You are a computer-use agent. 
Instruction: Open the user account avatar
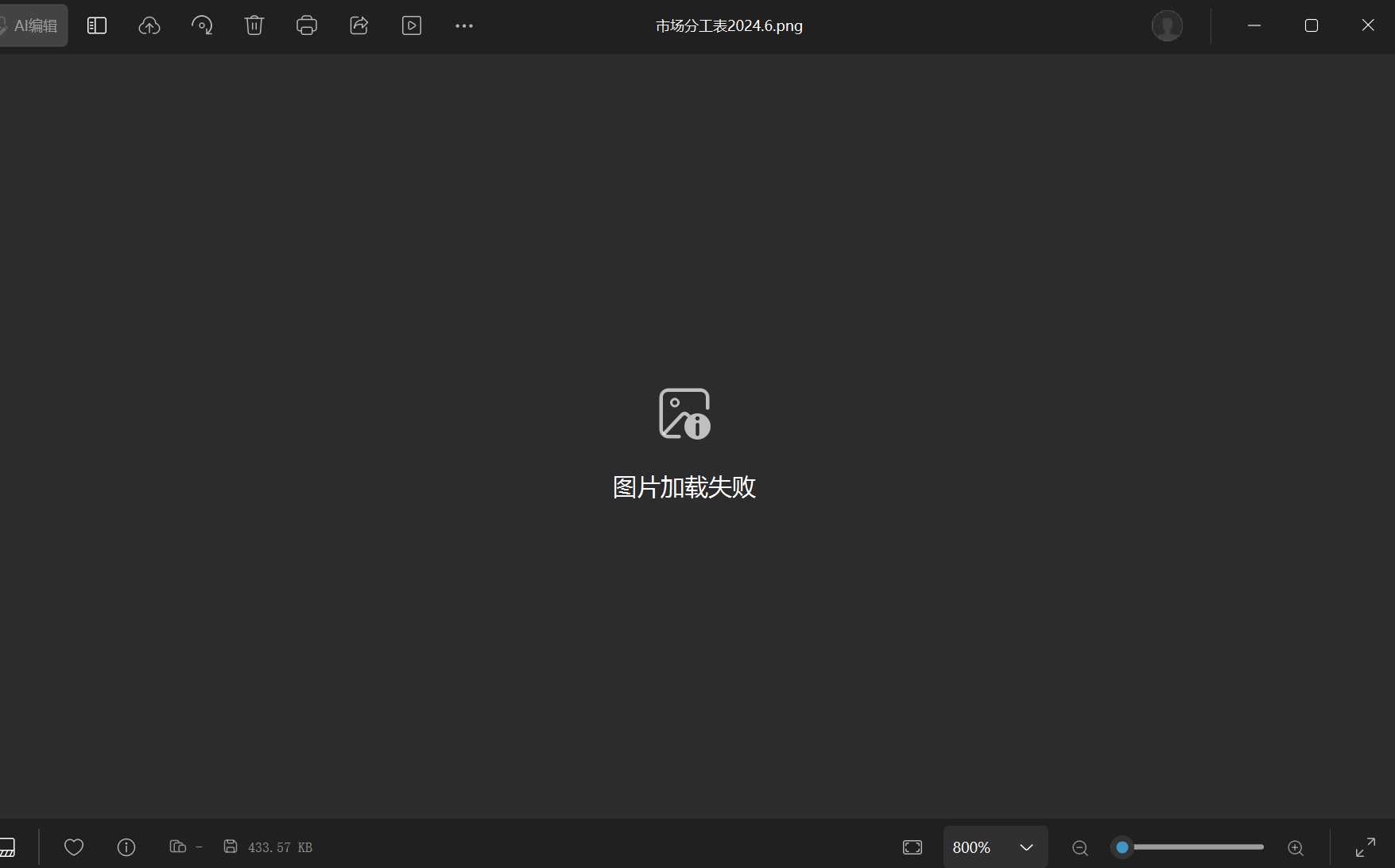pos(1167,25)
